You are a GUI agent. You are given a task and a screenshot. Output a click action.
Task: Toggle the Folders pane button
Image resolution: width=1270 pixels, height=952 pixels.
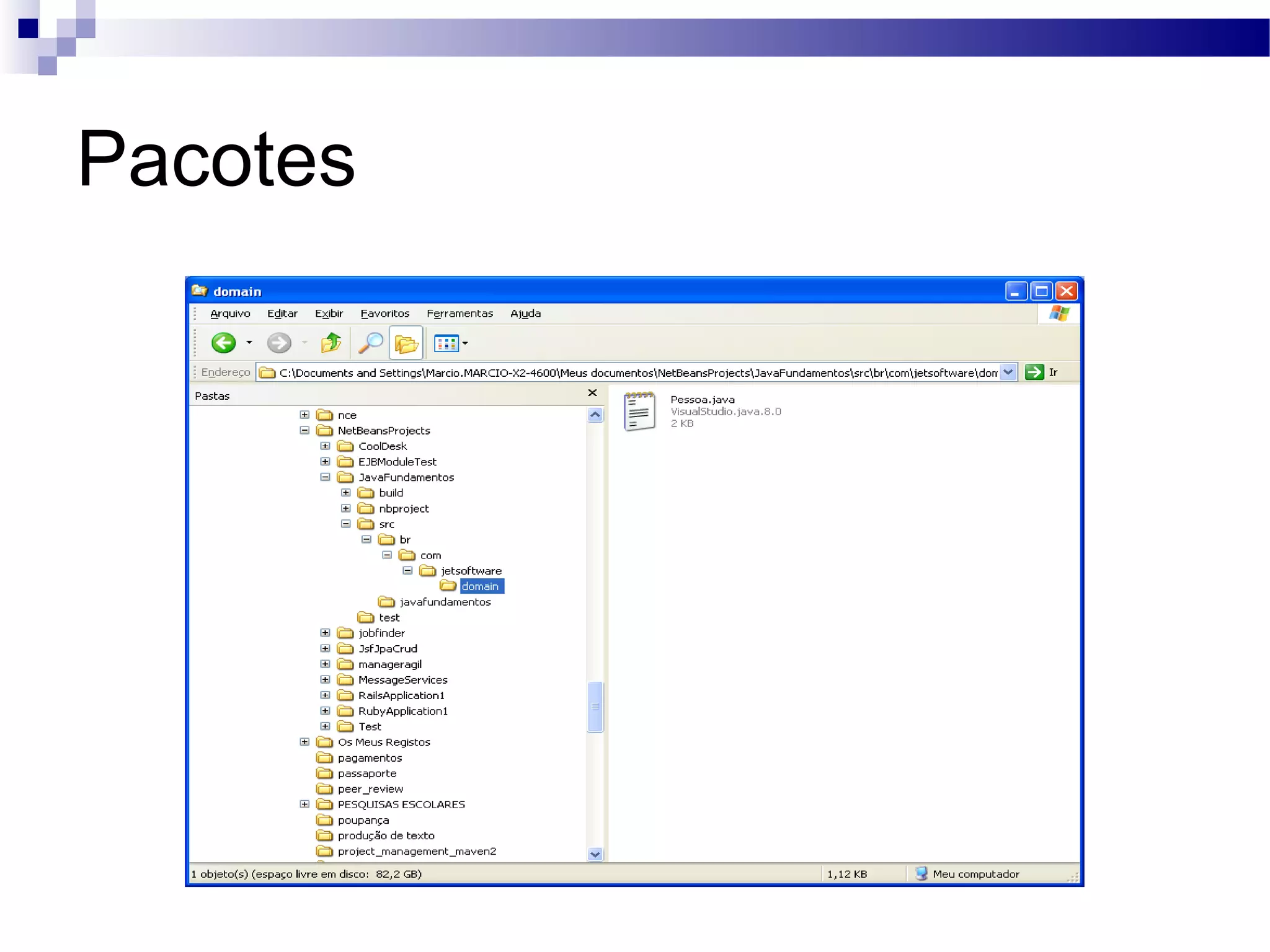coord(406,343)
